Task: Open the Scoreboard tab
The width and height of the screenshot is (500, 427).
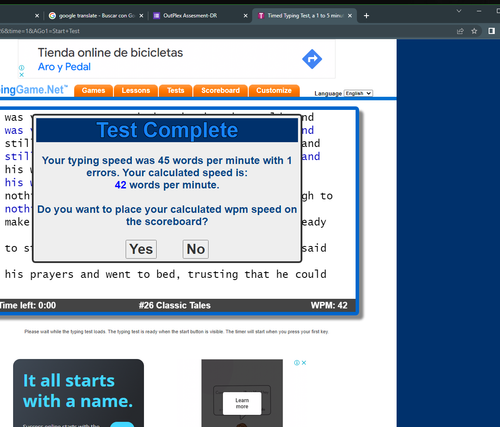Action: [220, 91]
